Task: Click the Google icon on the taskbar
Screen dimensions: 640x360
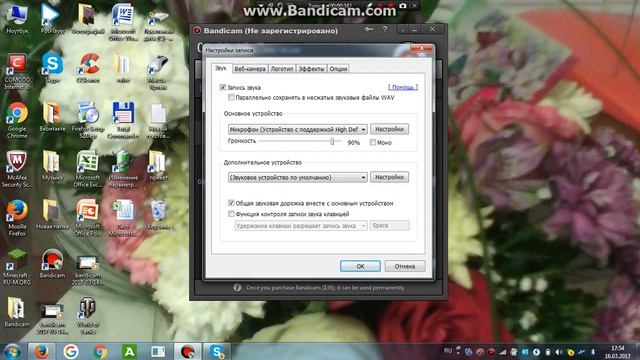Action: point(71,351)
